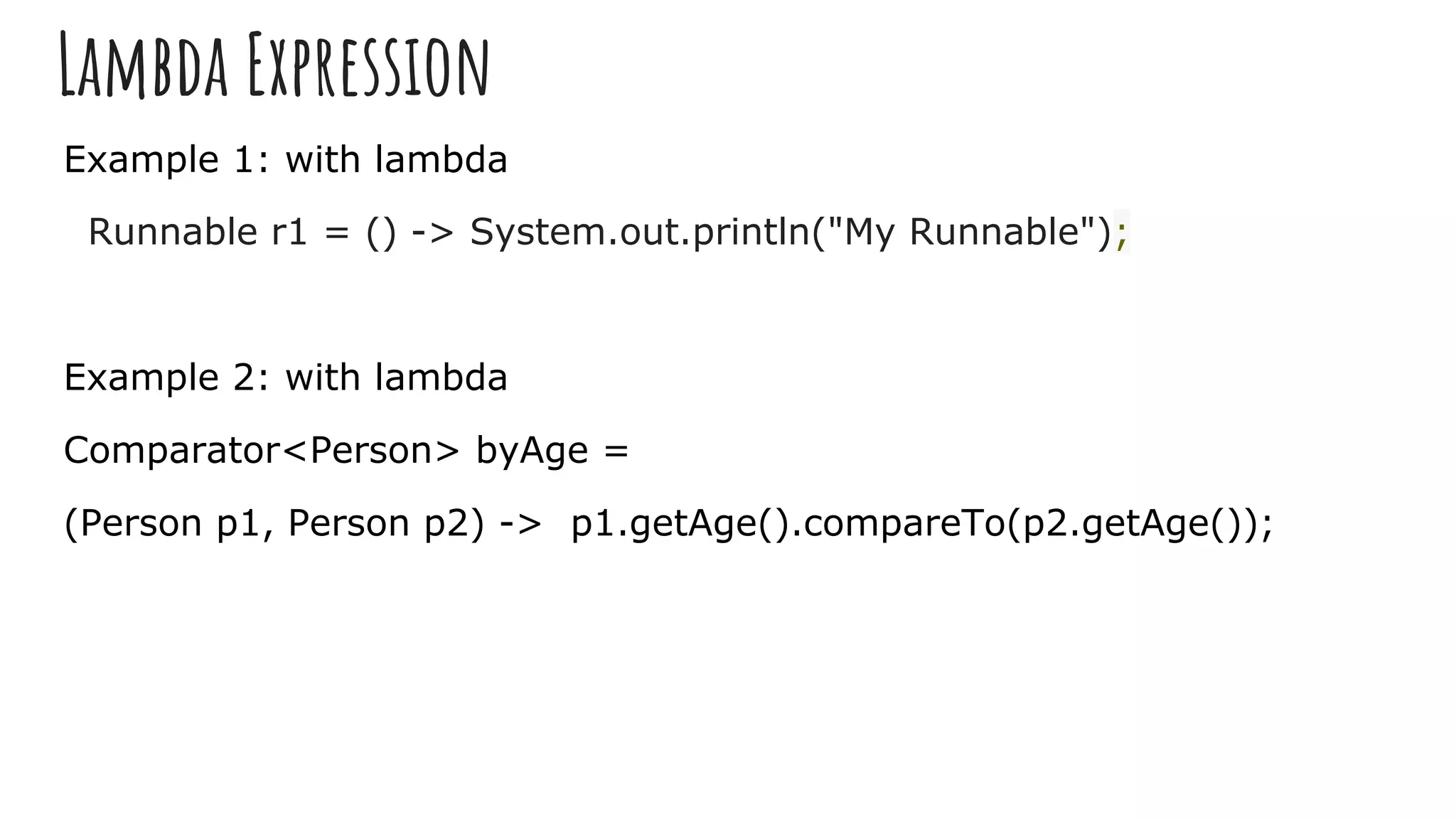Click the variable name "byAge"
1456x819 pixels.
coord(532,451)
